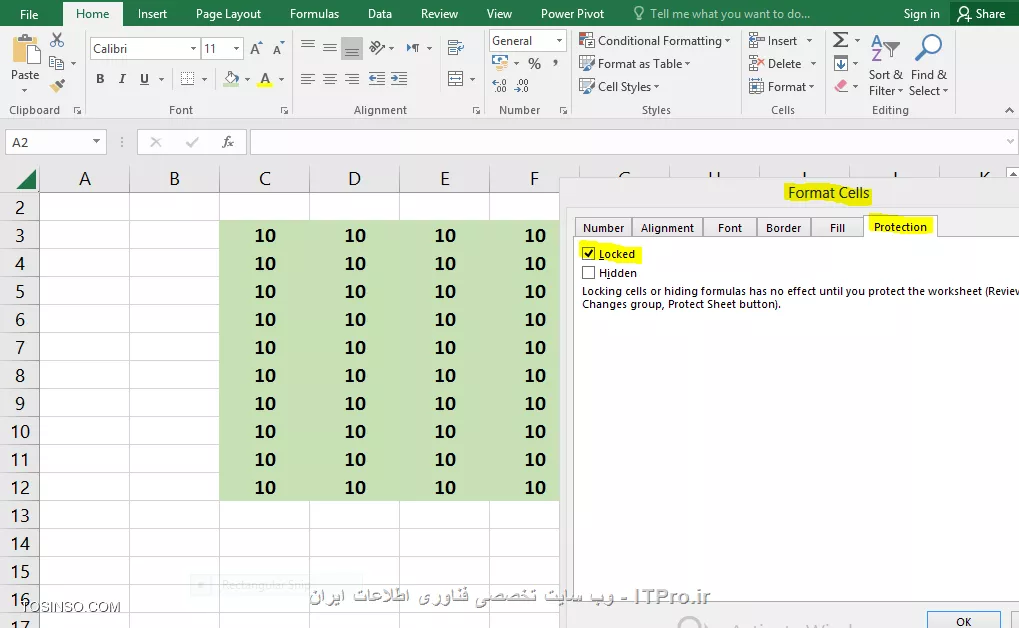This screenshot has height=628, width=1019.
Task: Toggle Italic formatting
Action: coord(122,79)
